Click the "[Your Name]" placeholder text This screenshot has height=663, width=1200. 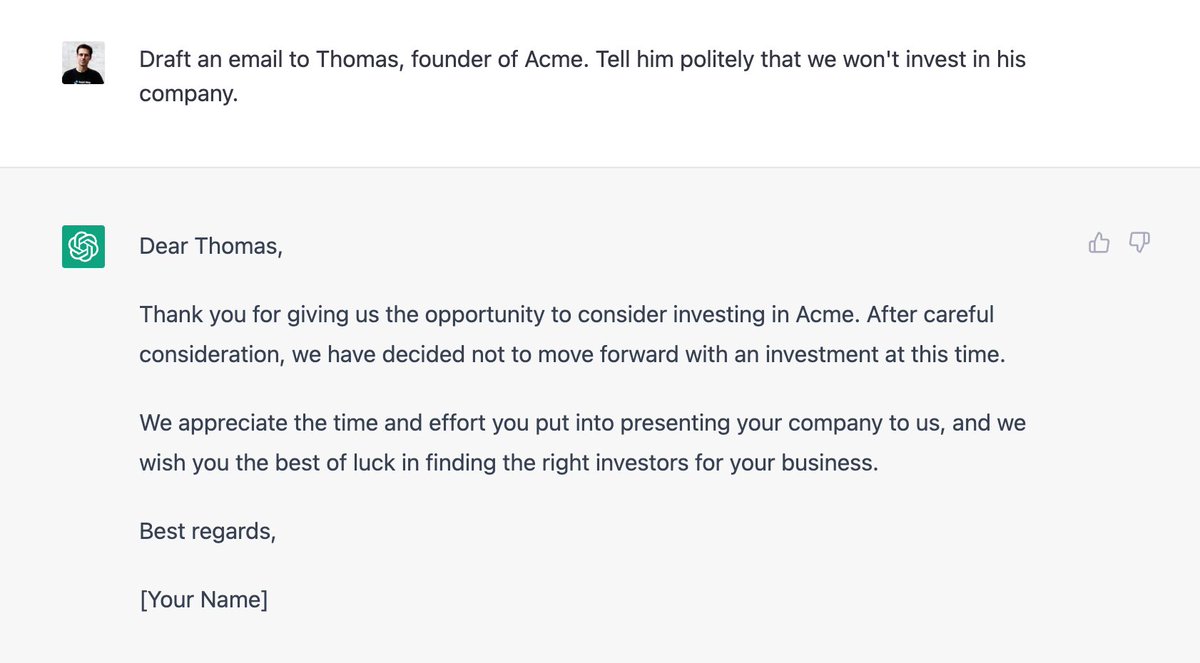tap(203, 600)
